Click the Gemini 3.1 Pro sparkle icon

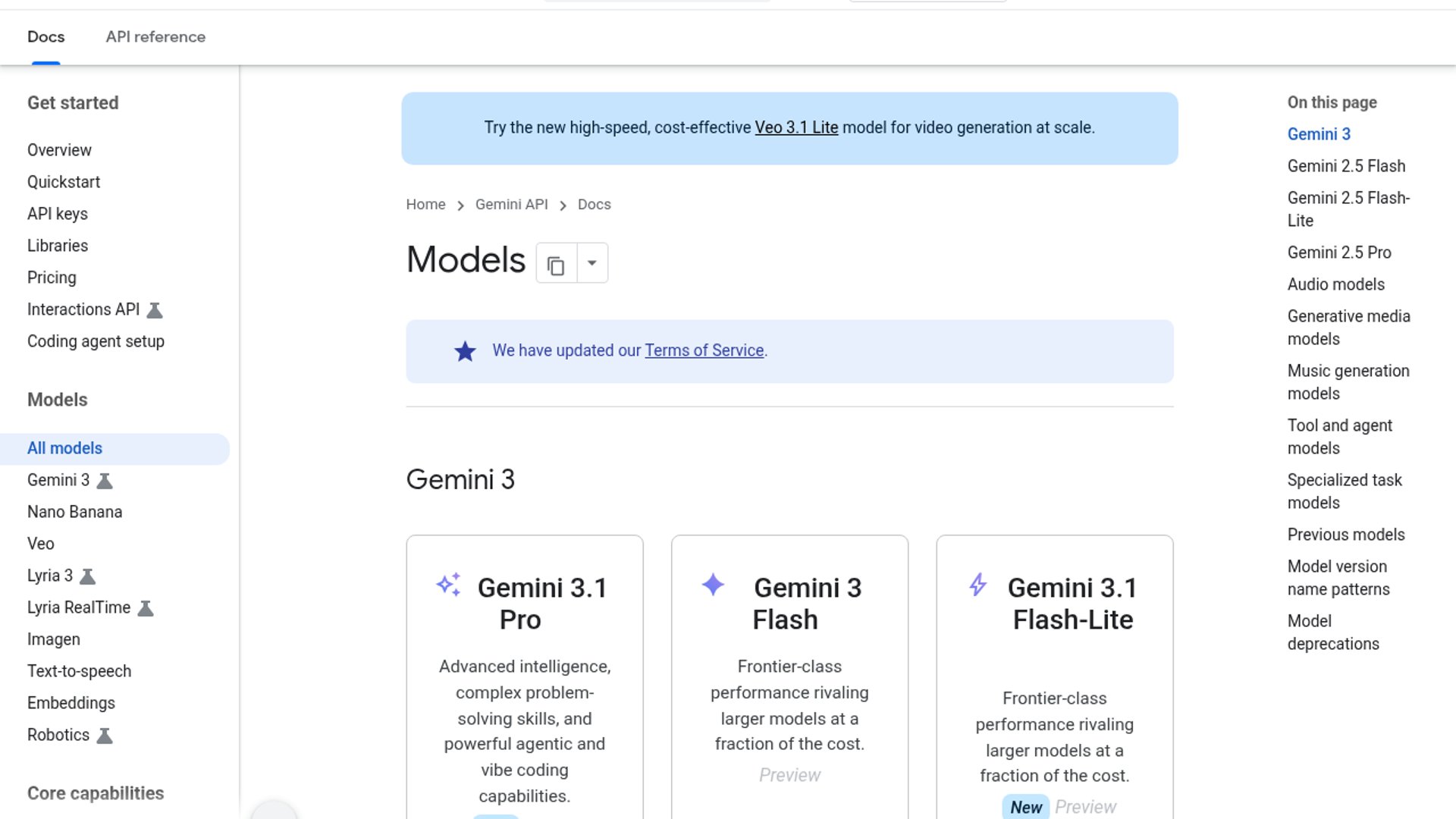(x=449, y=584)
